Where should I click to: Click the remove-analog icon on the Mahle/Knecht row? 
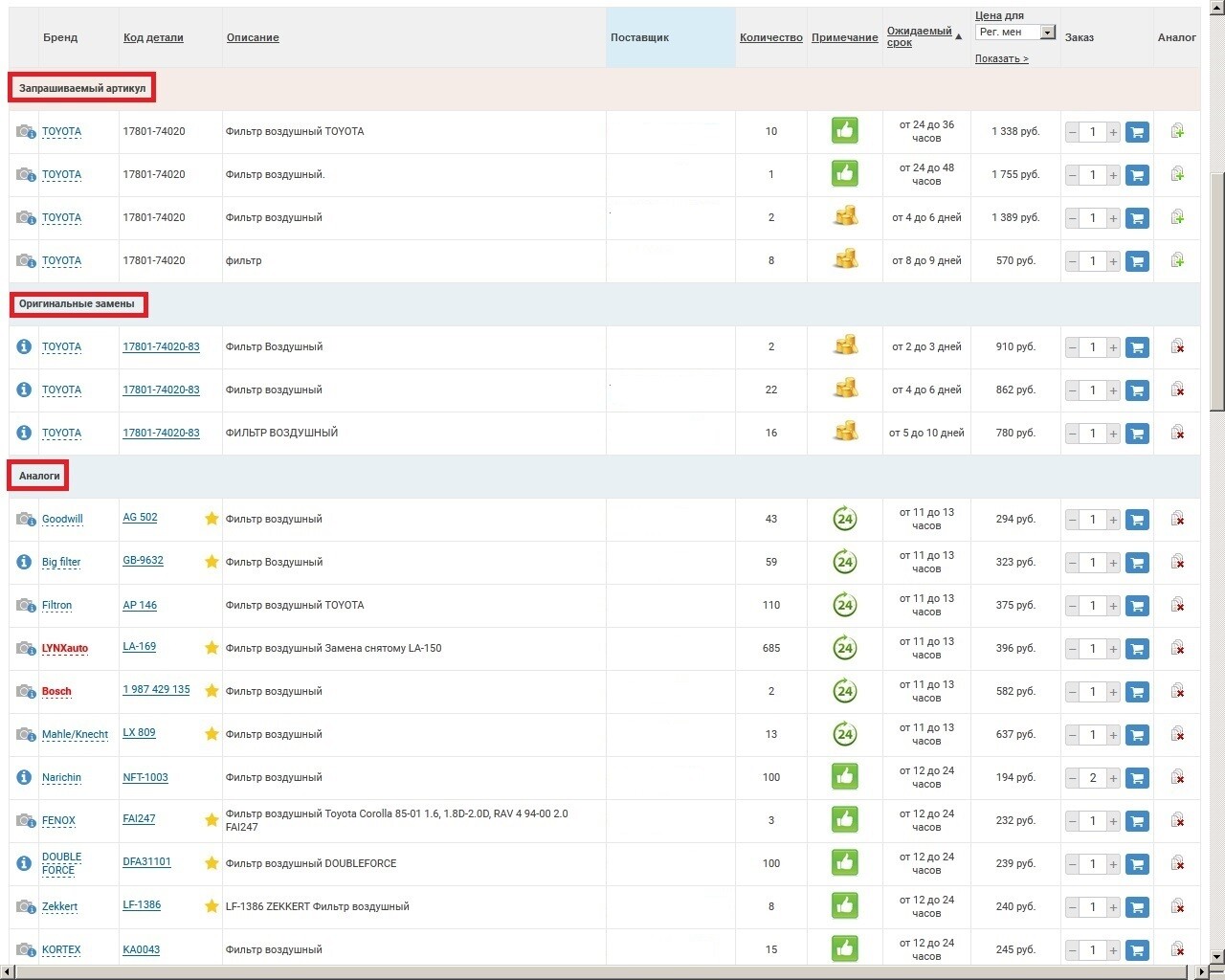pos(1178,734)
